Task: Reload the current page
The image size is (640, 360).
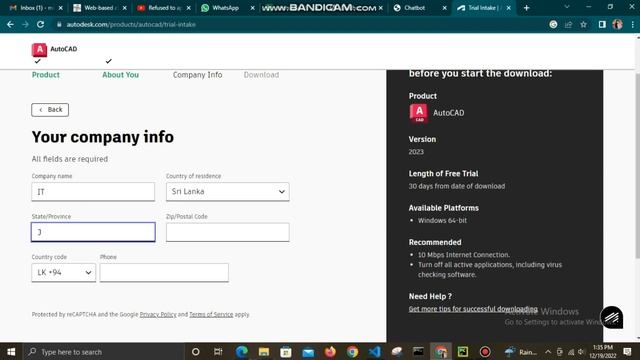Action: point(40,24)
